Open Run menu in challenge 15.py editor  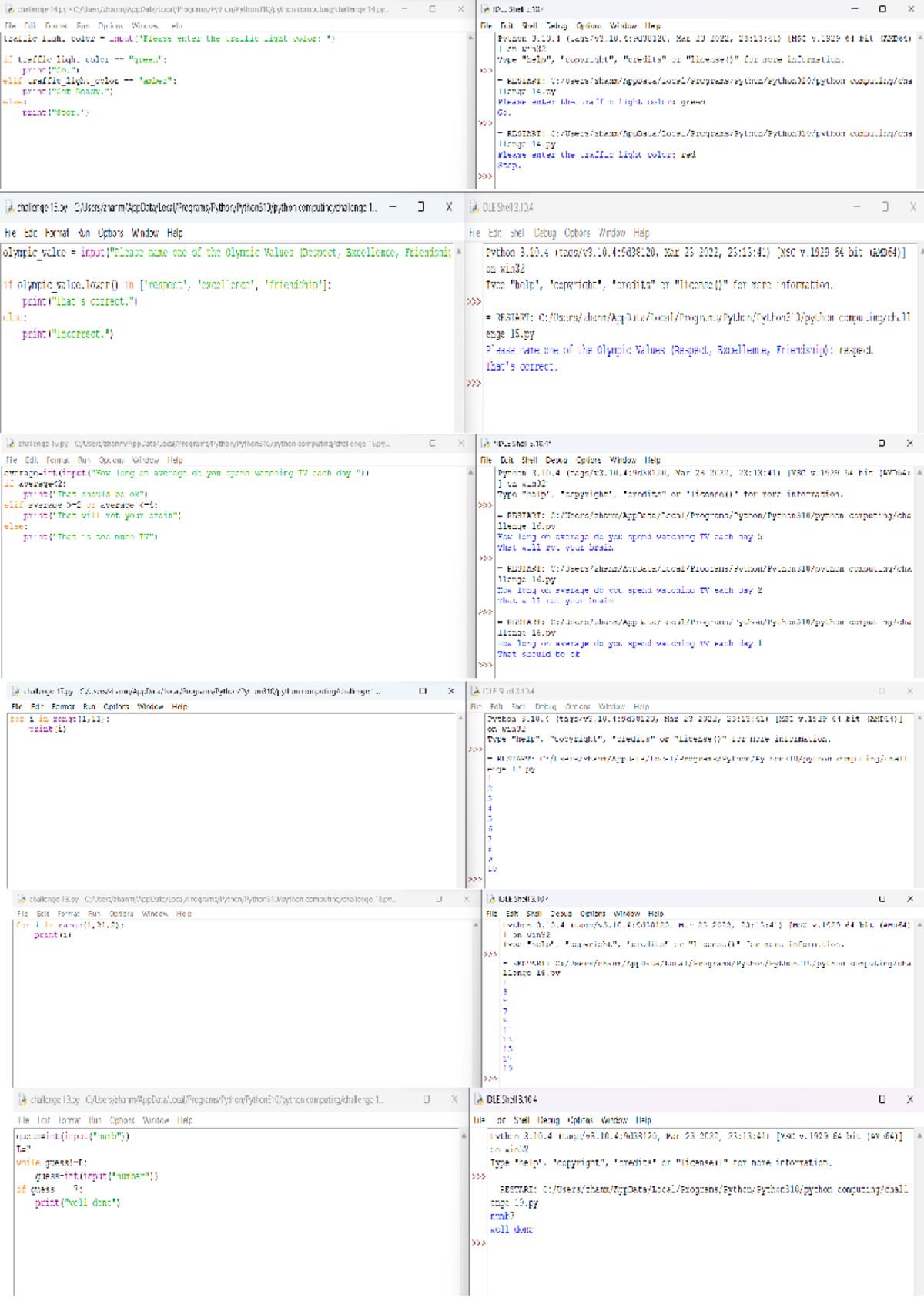84,233
